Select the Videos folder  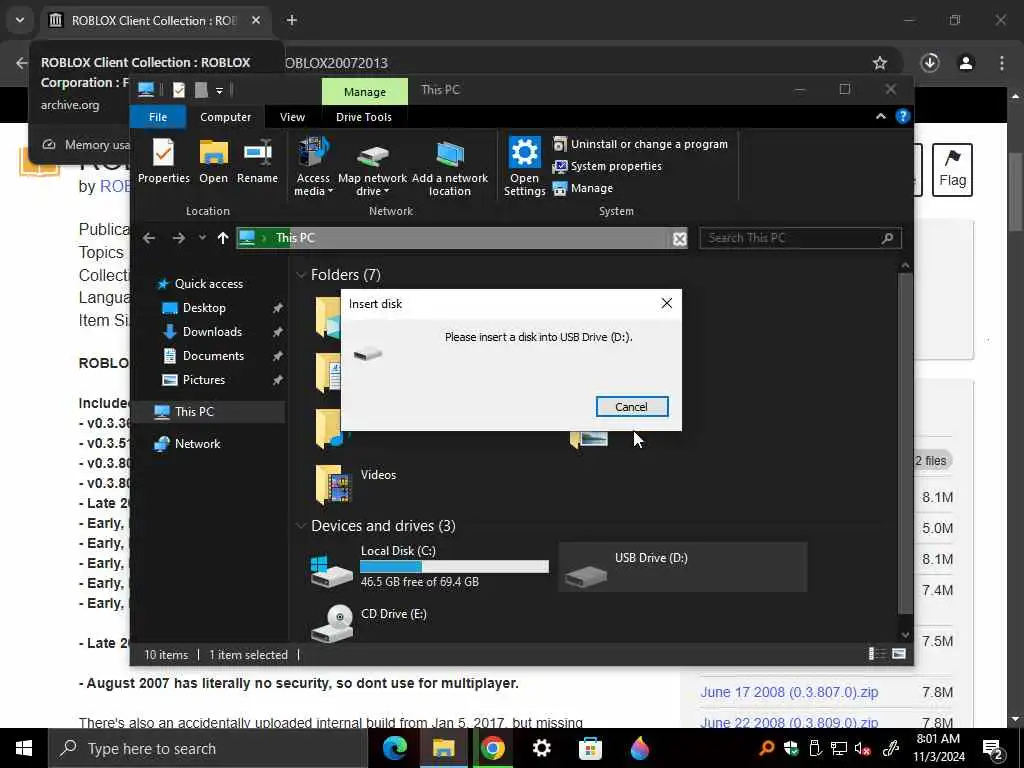click(x=356, y=485)
